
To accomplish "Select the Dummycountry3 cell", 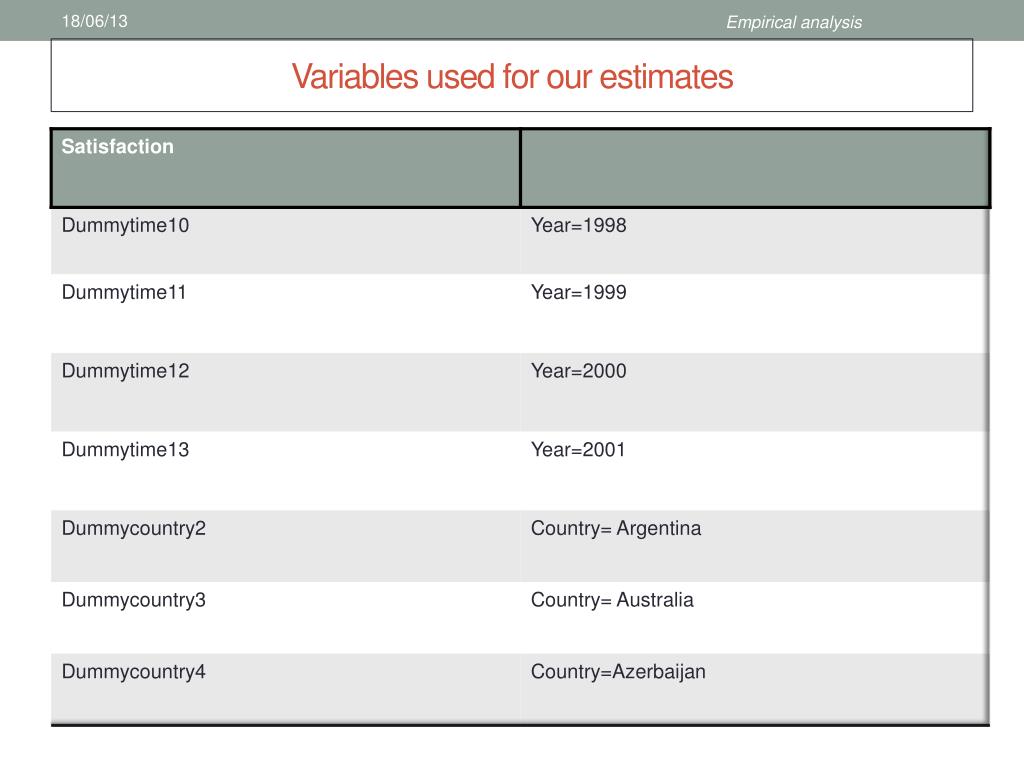I will click(x=285, y=618).
